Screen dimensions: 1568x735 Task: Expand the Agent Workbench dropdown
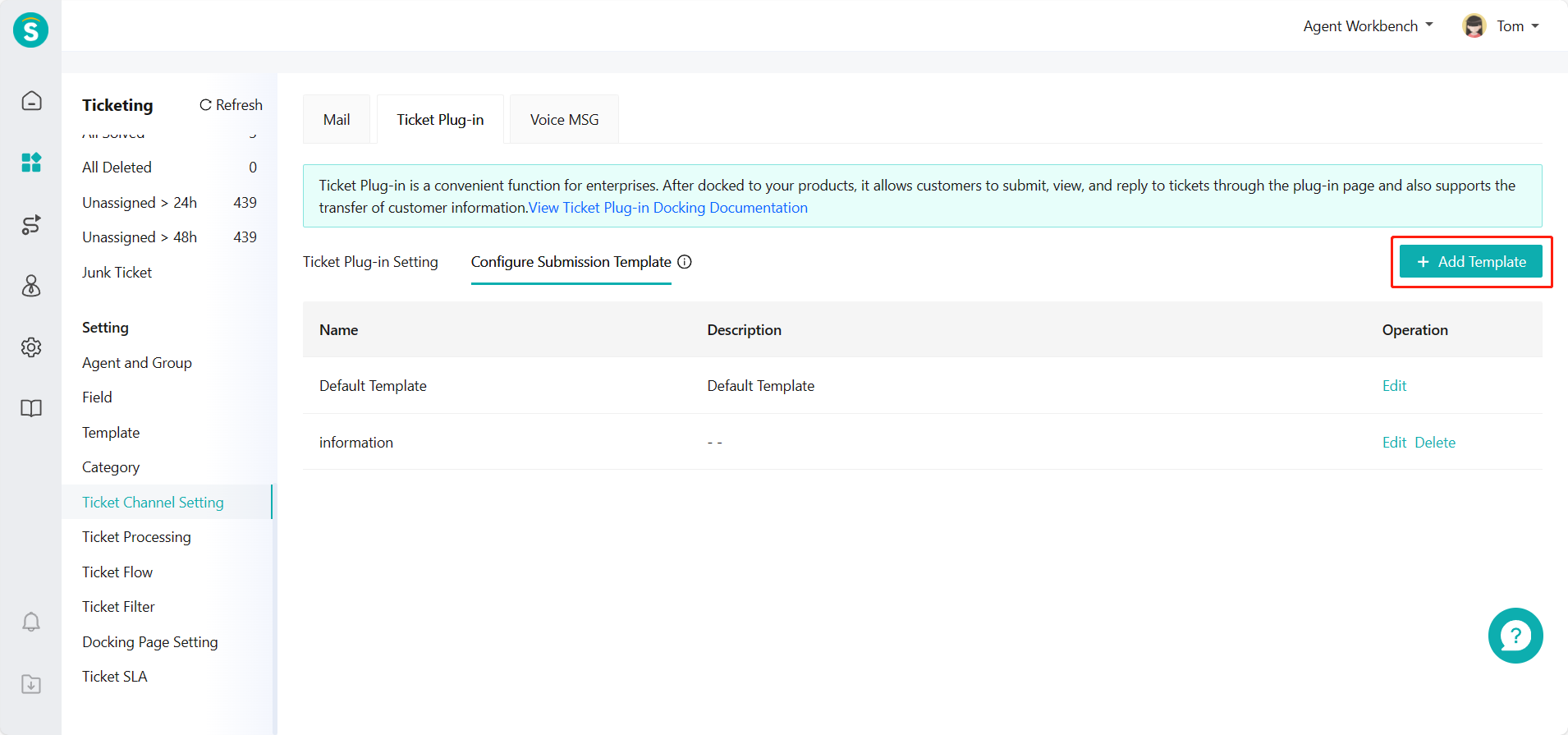tap(1369, 26)
